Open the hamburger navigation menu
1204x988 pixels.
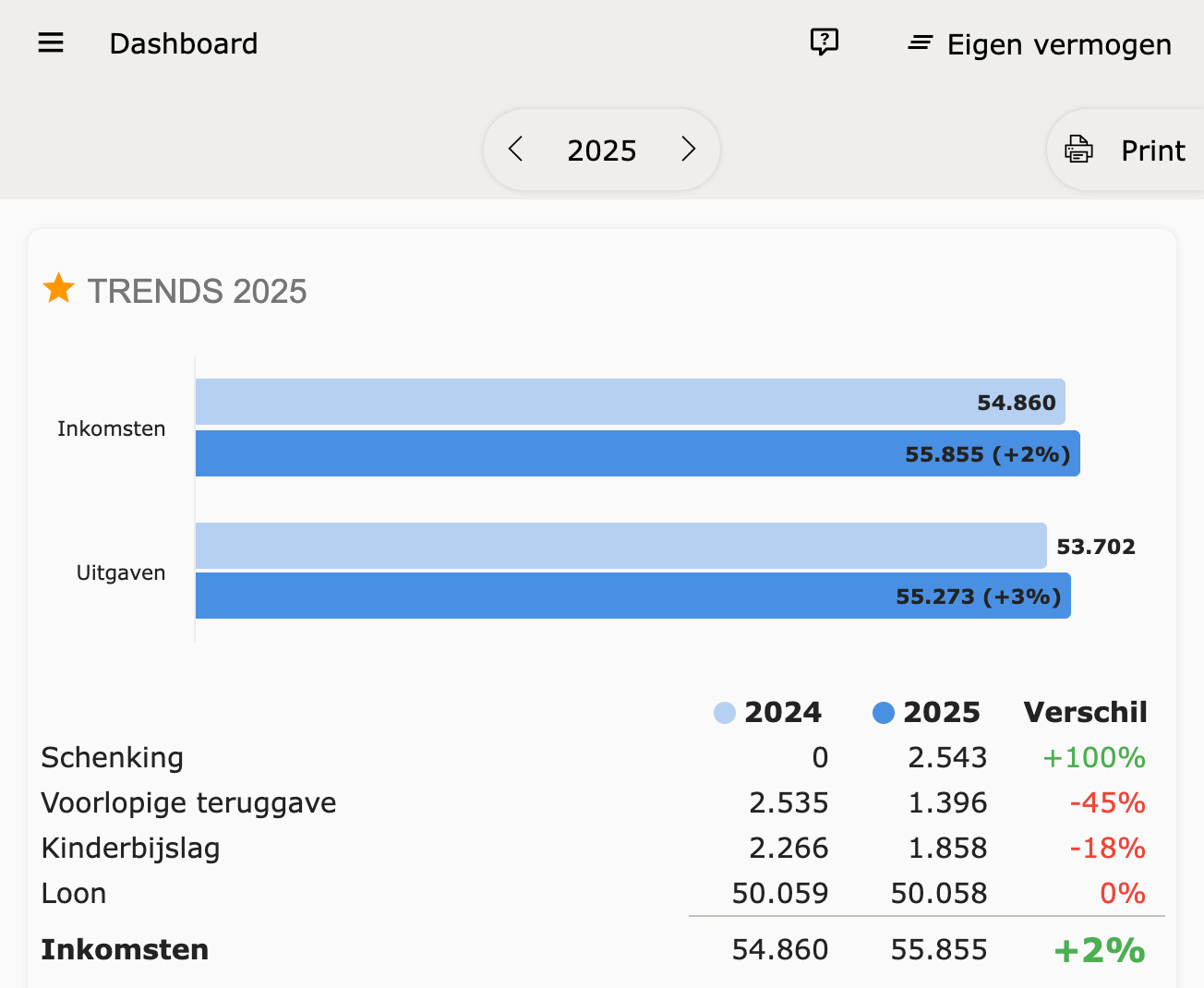coord(51,43)
